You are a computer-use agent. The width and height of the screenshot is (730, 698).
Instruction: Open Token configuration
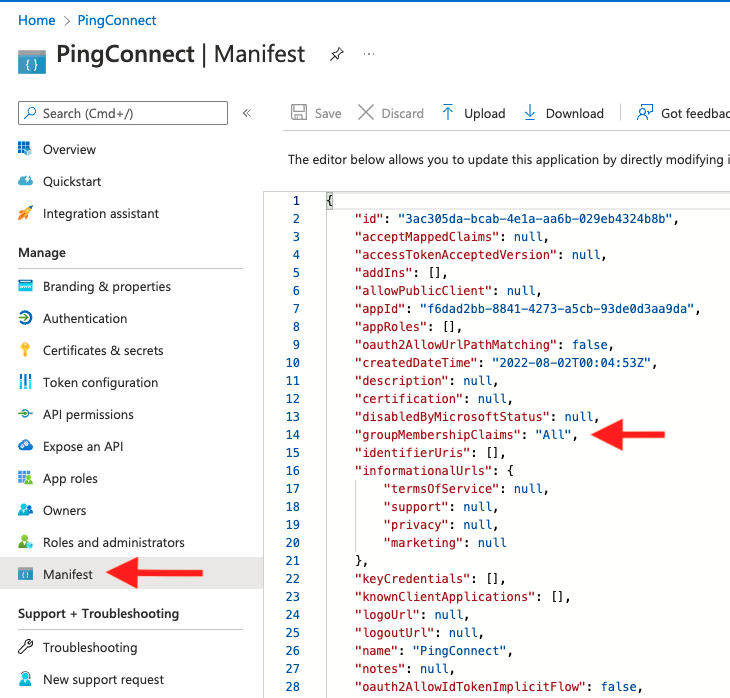click(100, 383)
